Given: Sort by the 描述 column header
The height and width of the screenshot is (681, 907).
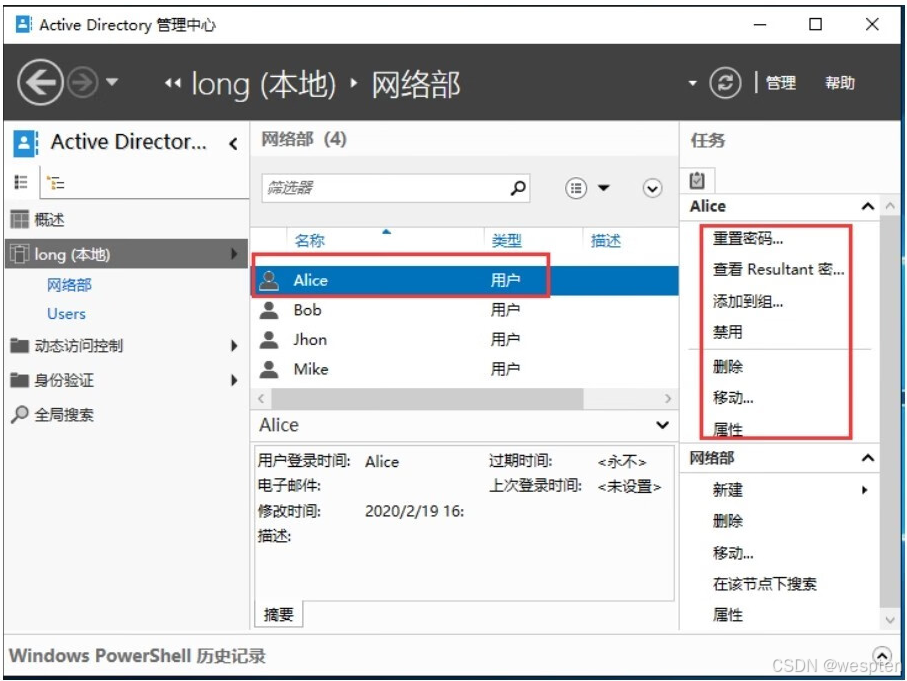Looking at the screenshot, I should (x=606, y=240).
